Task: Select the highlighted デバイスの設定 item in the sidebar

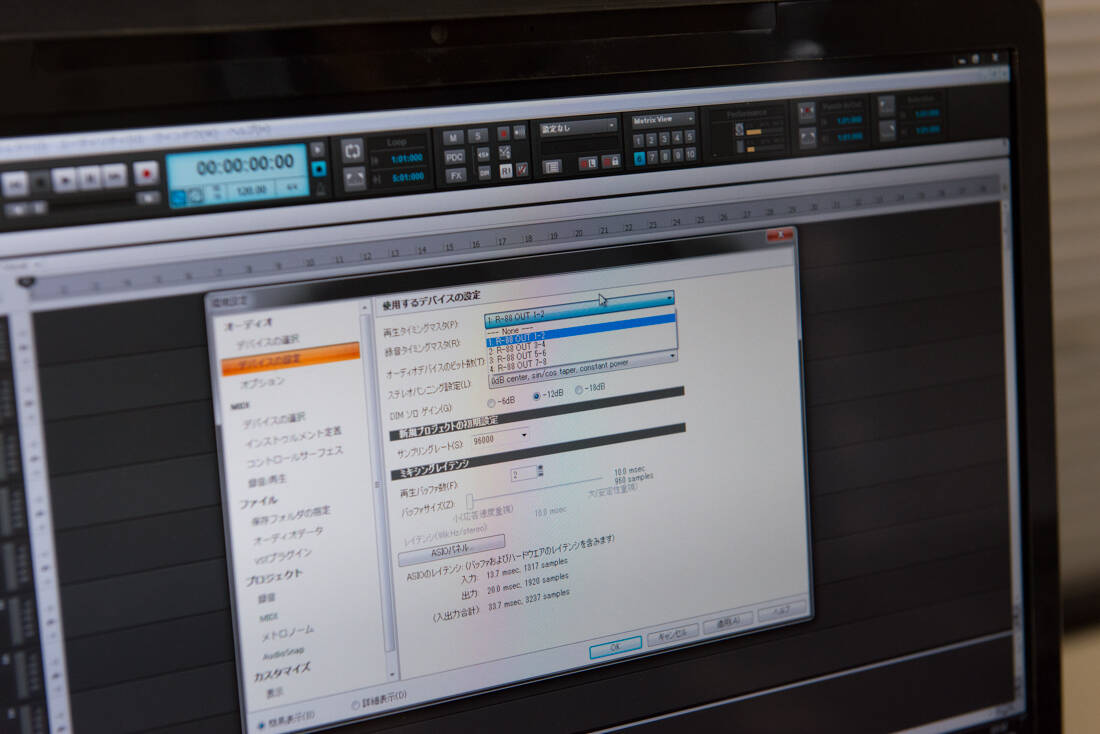Action: click(290, 358)
